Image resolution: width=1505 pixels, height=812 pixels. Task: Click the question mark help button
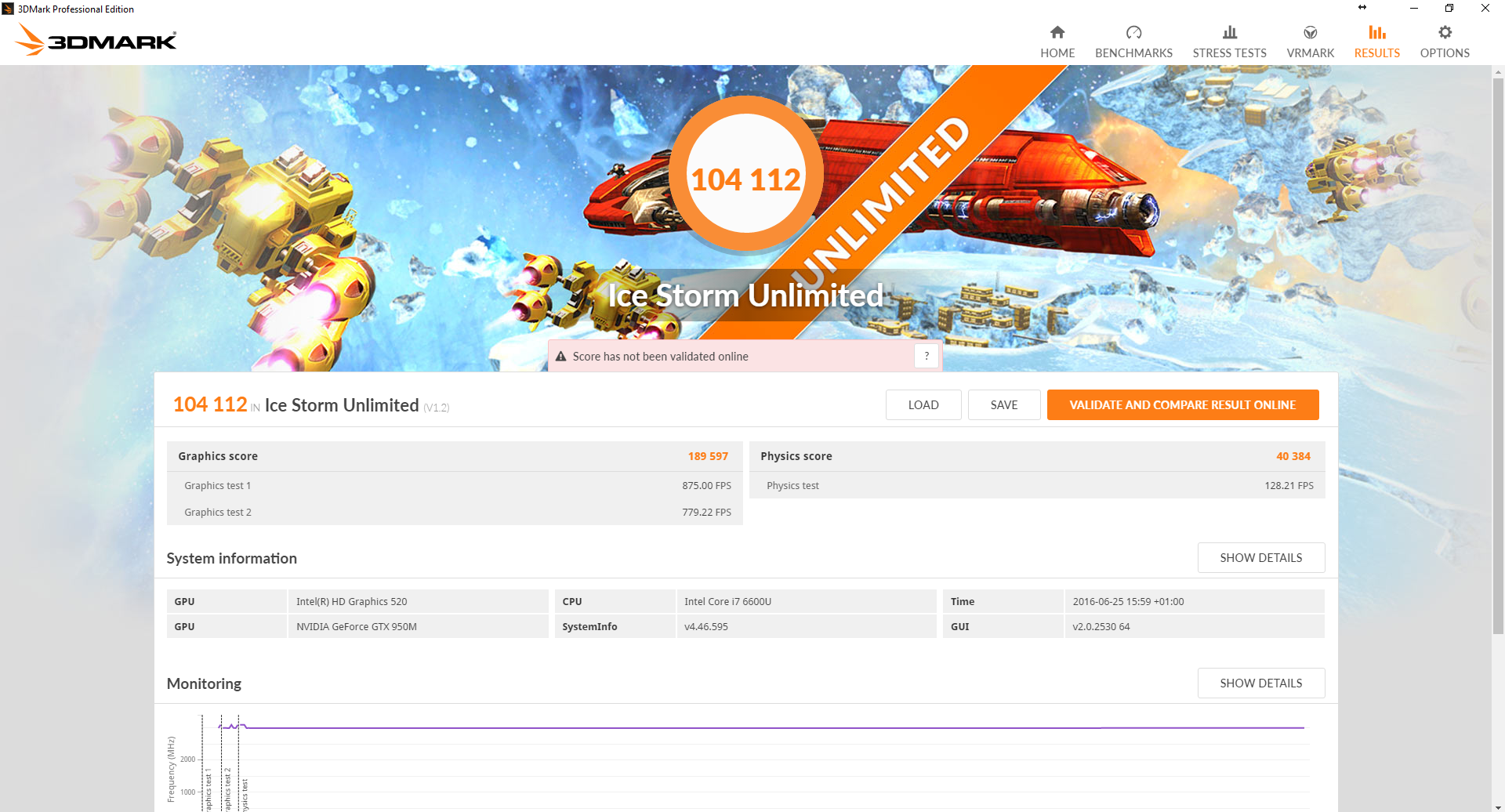(x=927, y=356)
